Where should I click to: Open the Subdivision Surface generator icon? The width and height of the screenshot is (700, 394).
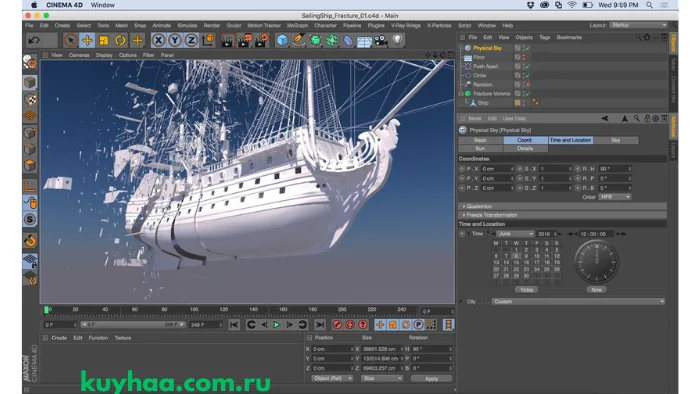coord(315,41)
